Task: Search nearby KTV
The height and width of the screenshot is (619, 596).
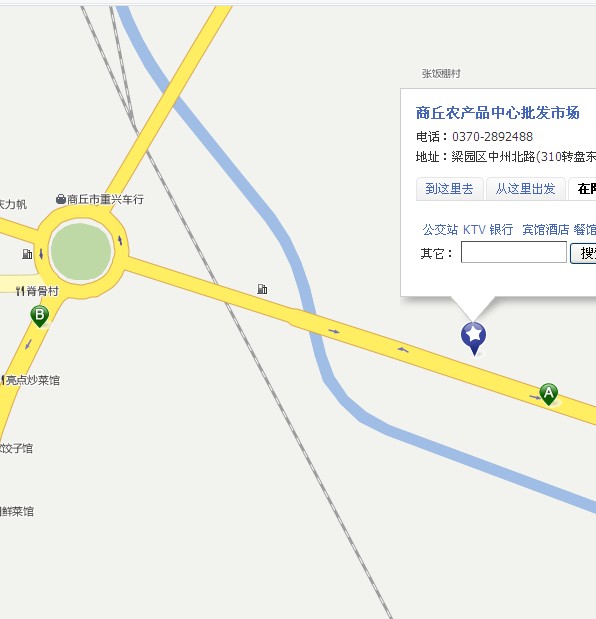Action: (474, 229)
